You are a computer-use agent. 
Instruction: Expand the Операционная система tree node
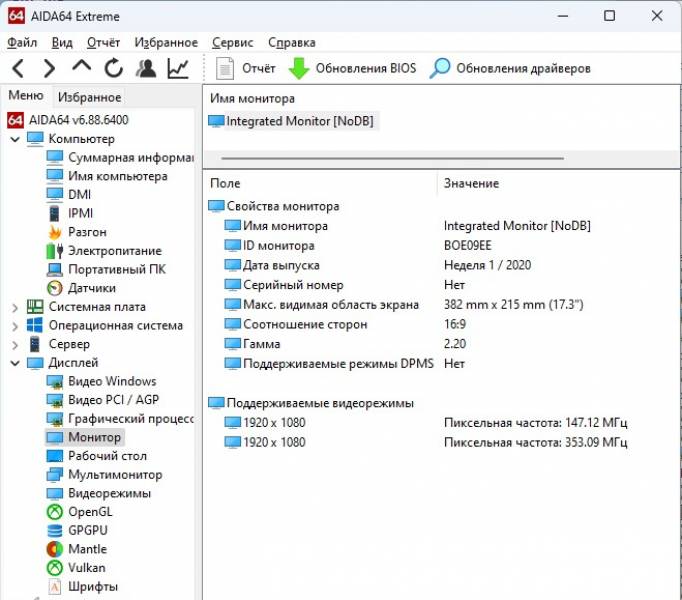click(x=15, y=326)
